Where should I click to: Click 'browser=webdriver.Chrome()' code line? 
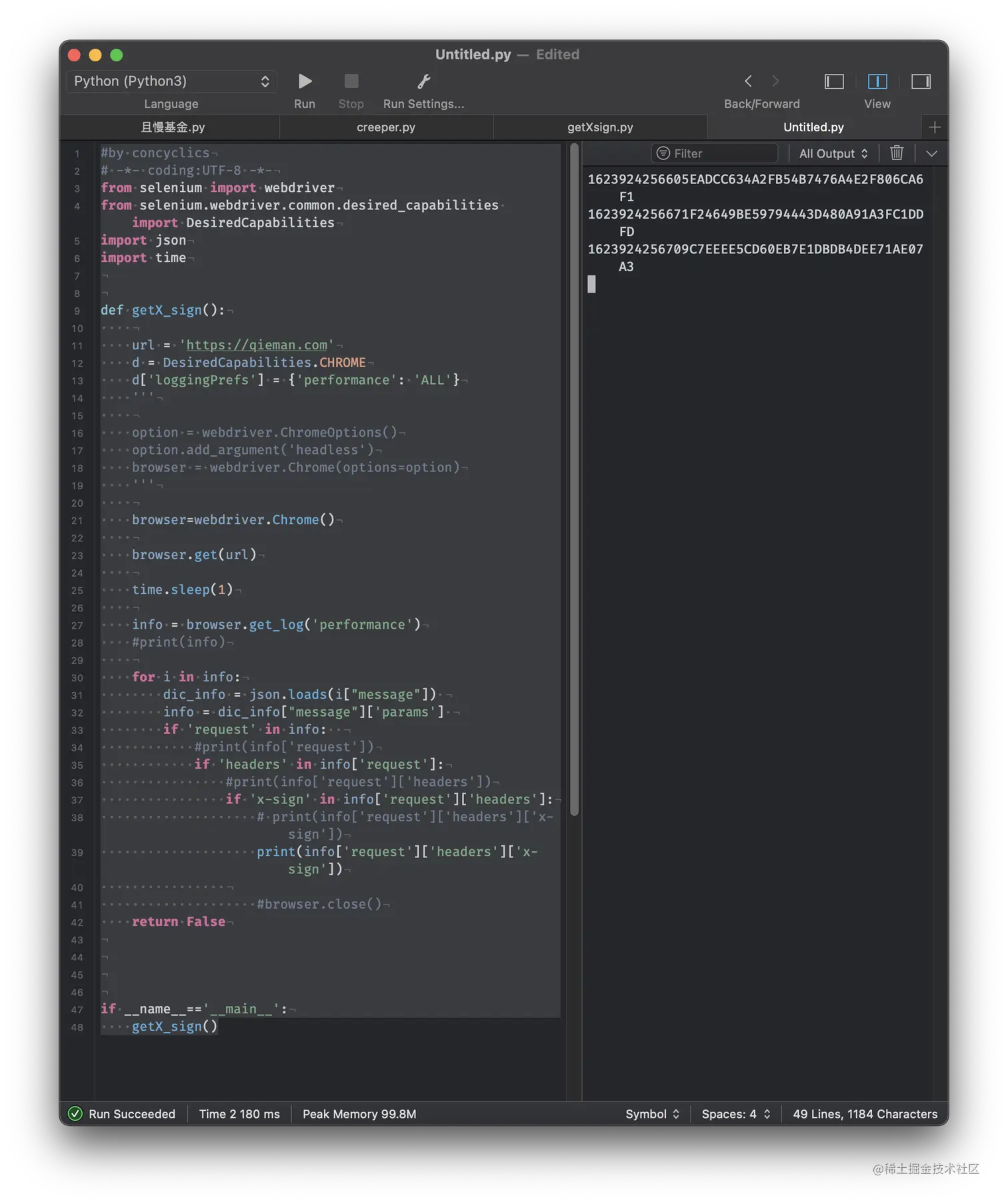(x=233, y=519)
